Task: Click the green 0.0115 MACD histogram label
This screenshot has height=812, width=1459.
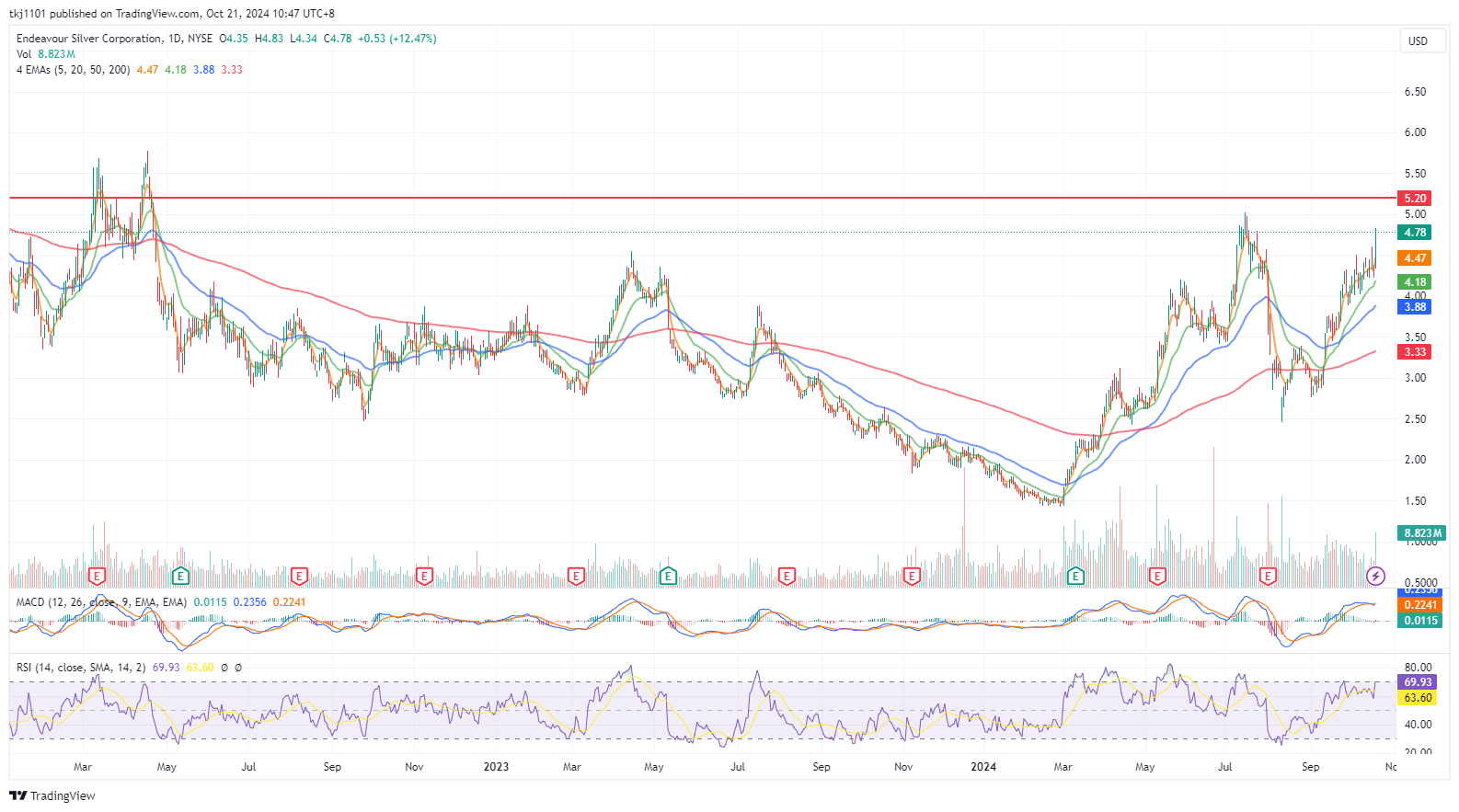Action: pos(1420,621)
